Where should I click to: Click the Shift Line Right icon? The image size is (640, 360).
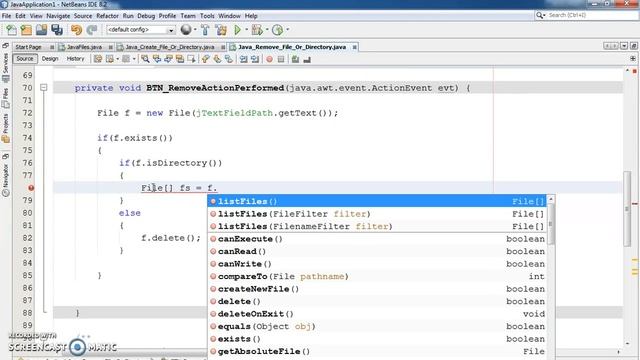pos(255,59)
